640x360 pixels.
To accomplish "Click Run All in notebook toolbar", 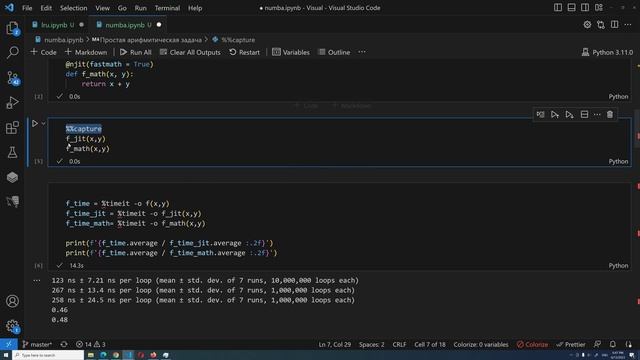I will coord(136,52).
